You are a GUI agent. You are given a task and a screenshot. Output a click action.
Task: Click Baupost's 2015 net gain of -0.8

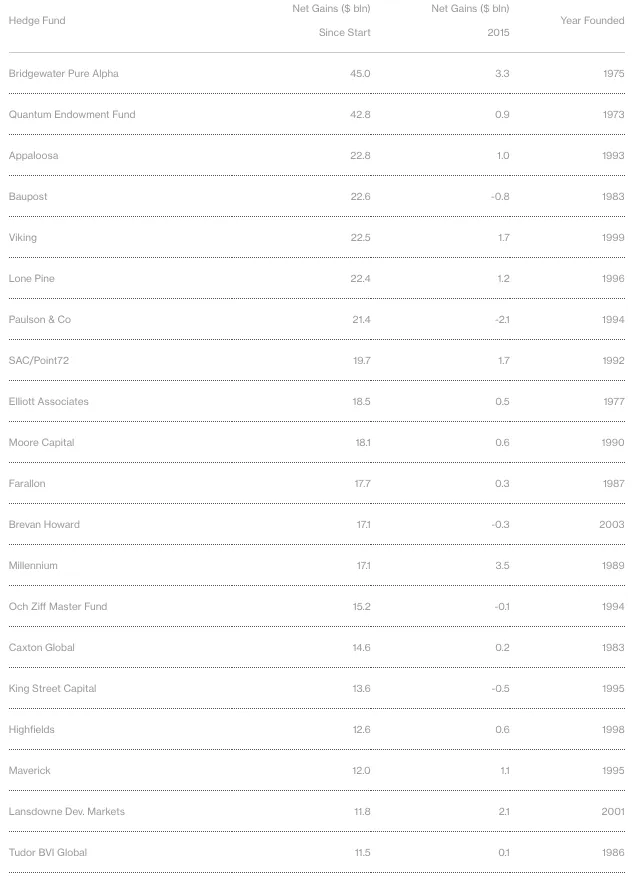(x=500, y=197)
